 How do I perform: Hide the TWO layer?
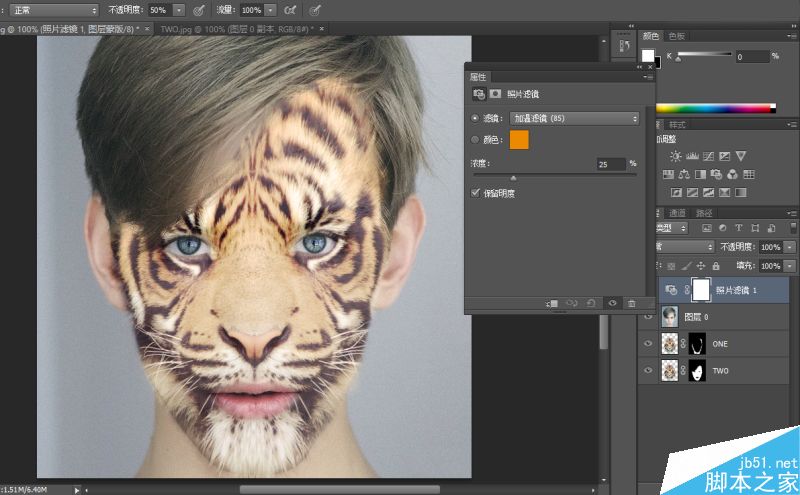648,370
